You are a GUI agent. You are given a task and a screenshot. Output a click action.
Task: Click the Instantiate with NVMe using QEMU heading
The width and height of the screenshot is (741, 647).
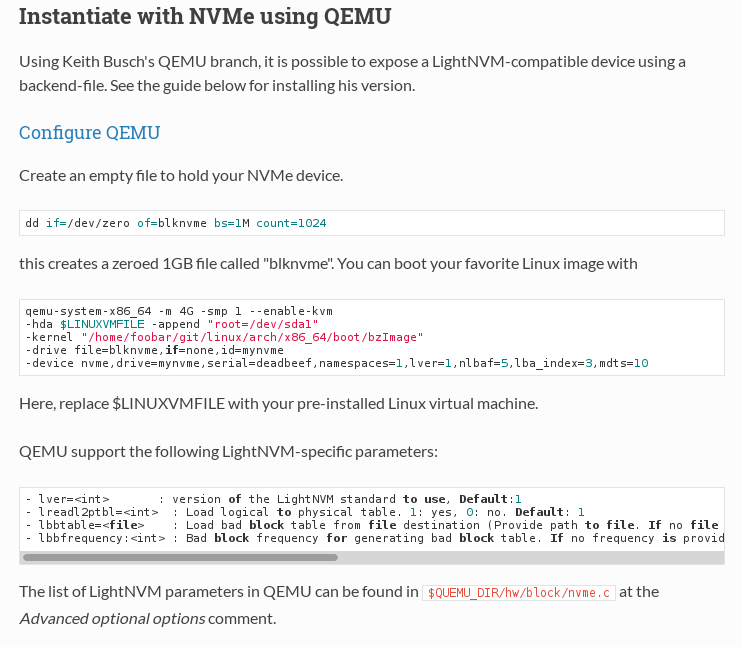tap(205, 17)
